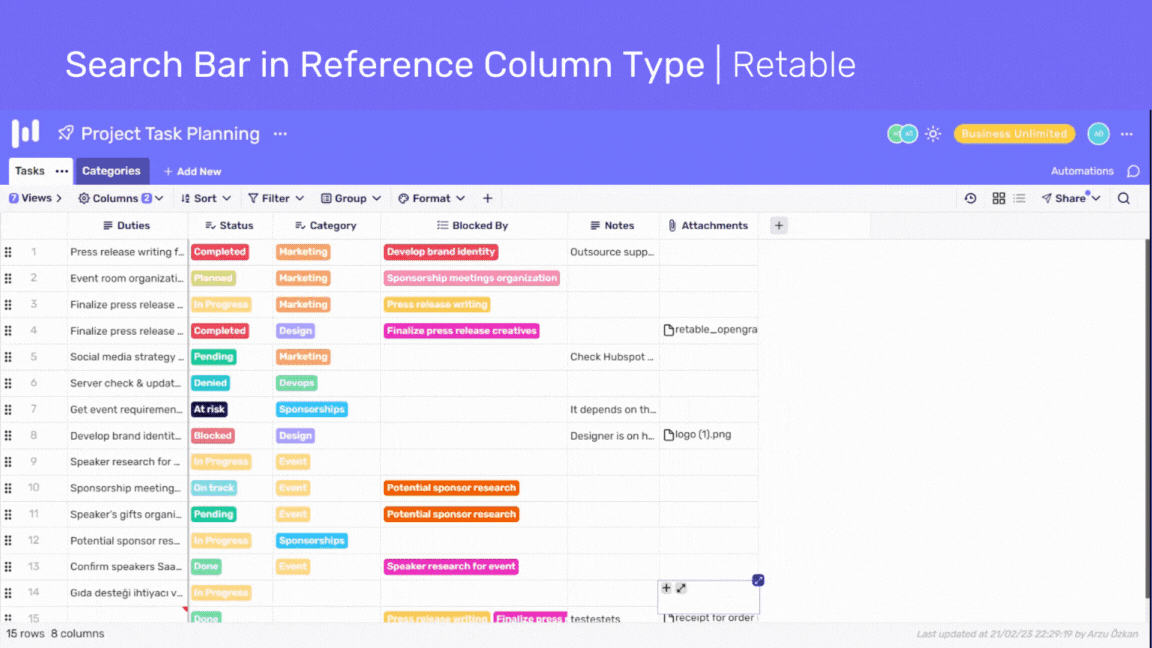Switch to the Categories tab
Screen dimensions: 1152x648
pos(112,170)
